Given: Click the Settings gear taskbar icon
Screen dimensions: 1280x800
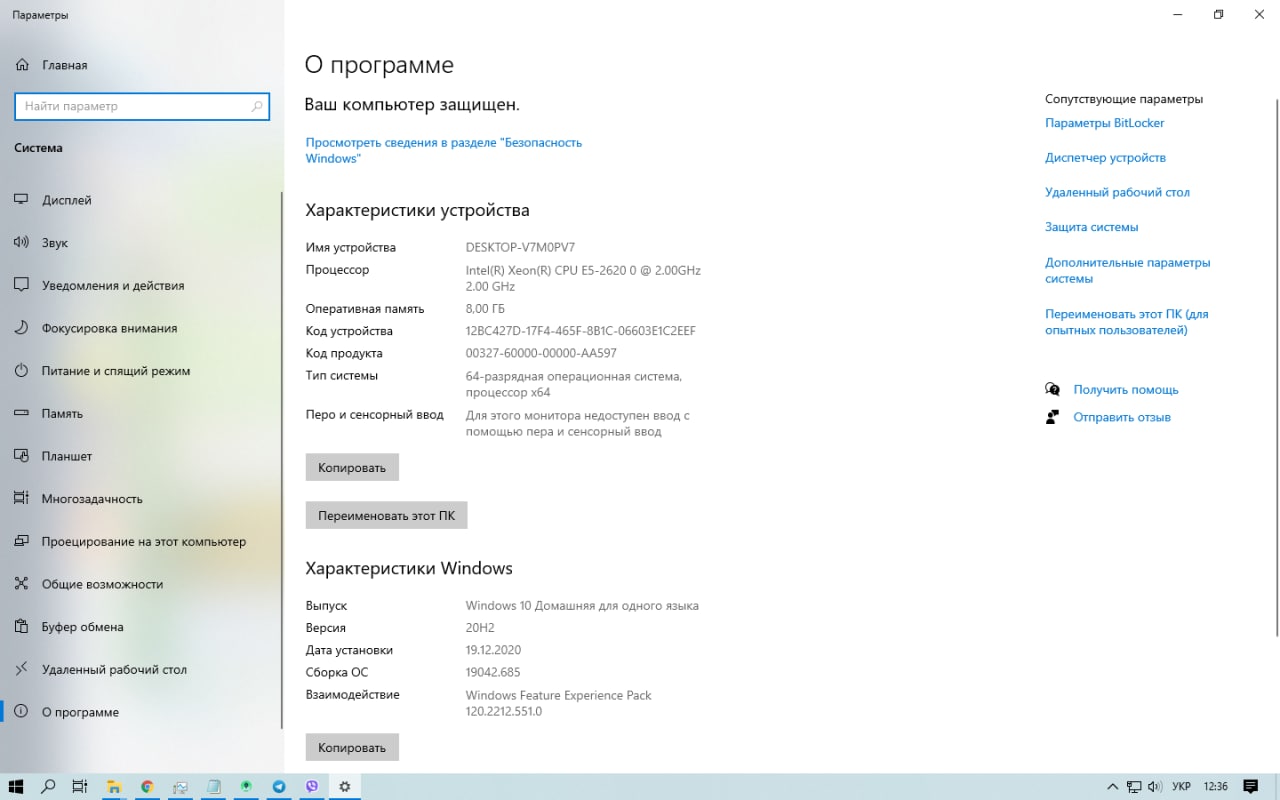Looking at the screenshot, I should click(345, 786).
